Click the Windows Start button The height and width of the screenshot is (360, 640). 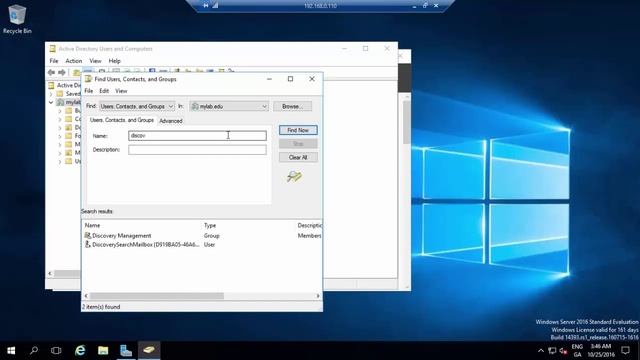[x=11, y=350]
